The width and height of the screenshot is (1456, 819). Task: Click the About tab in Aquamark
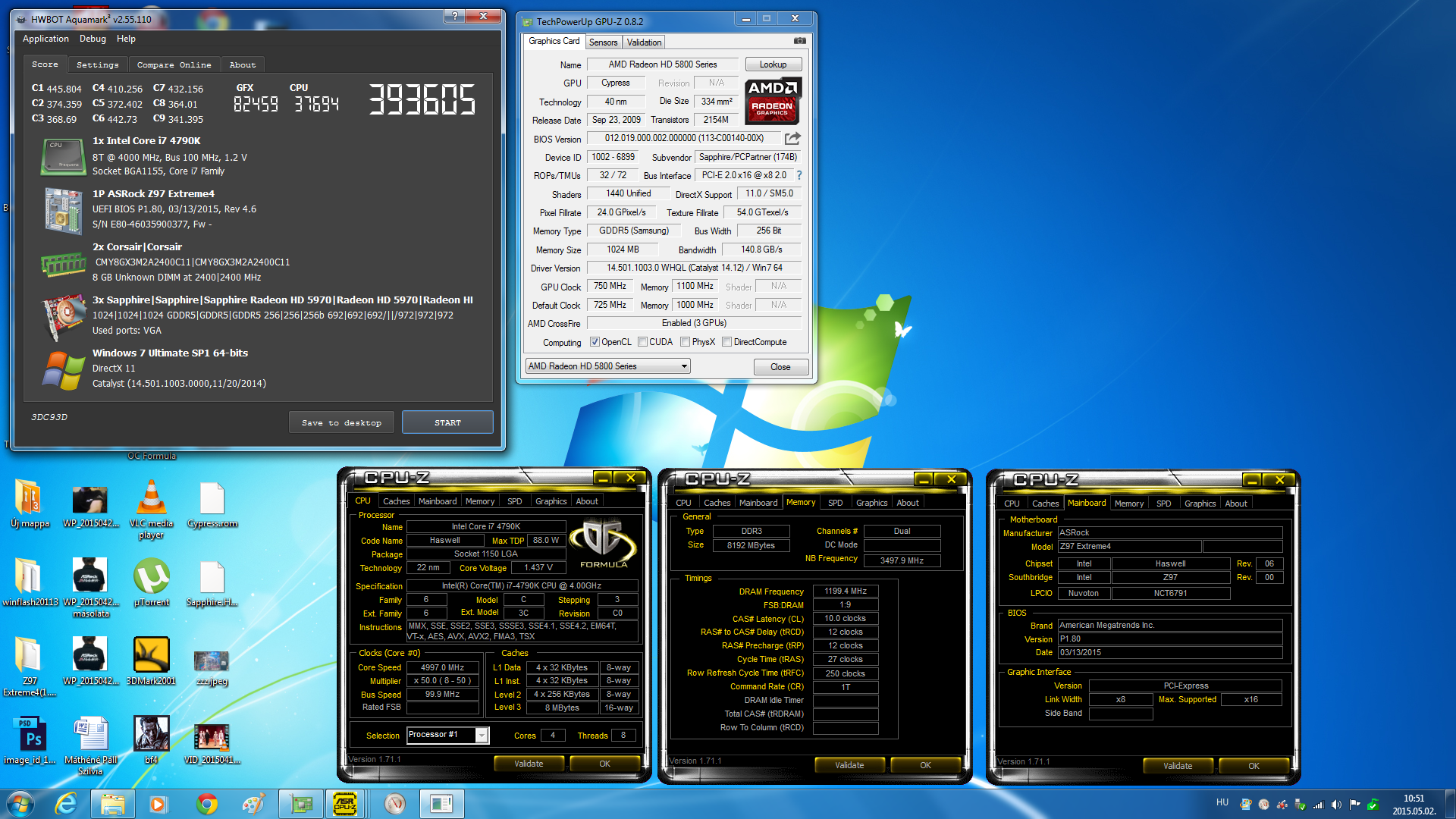[243, 65]
